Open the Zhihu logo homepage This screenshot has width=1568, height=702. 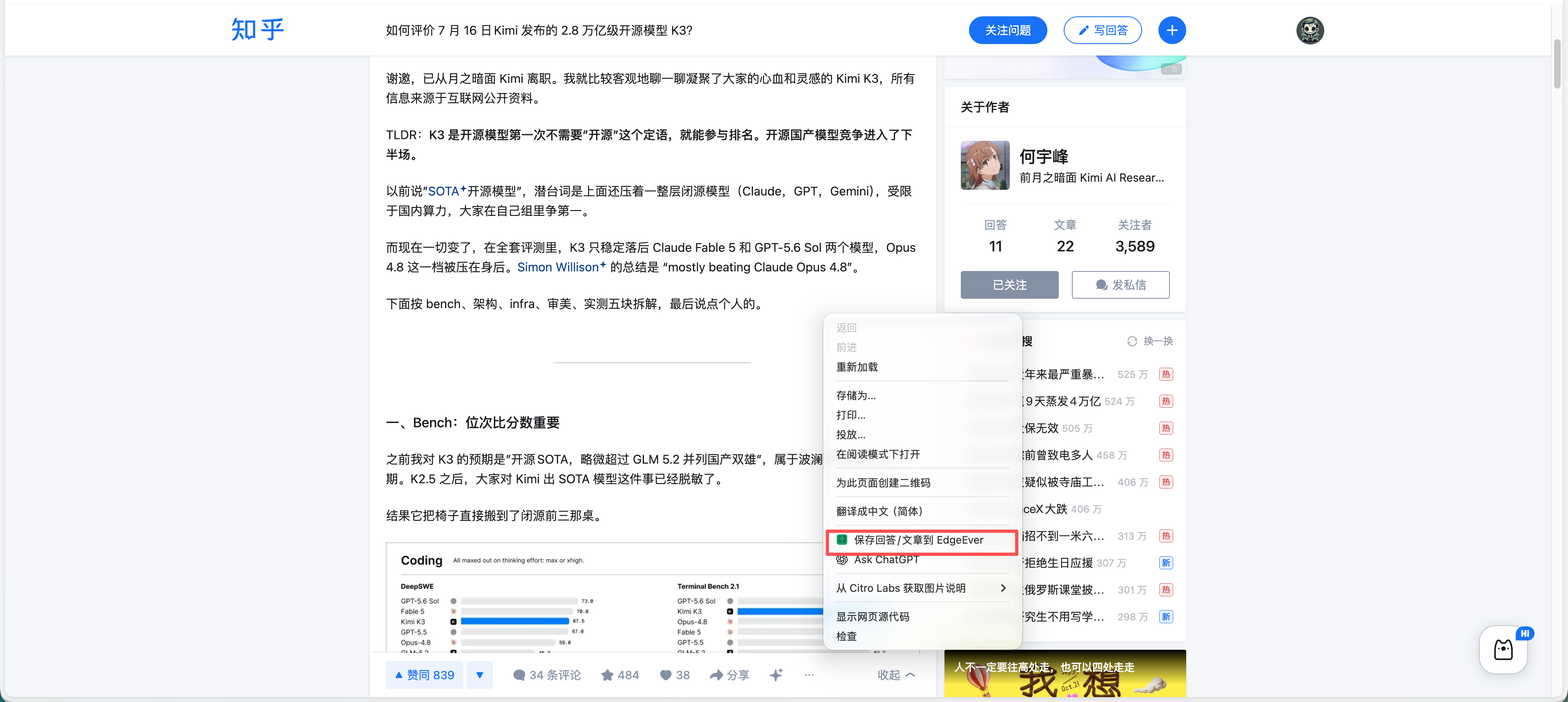tap(258, 30)
